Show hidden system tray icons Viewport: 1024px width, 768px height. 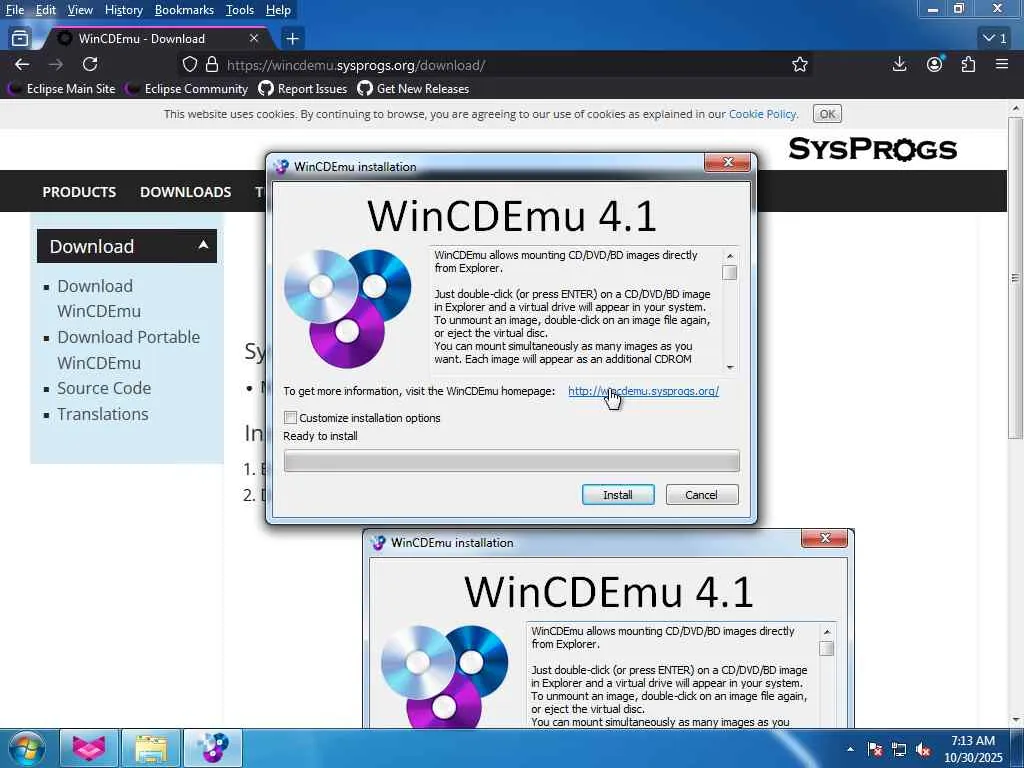(x=850, y=749)
